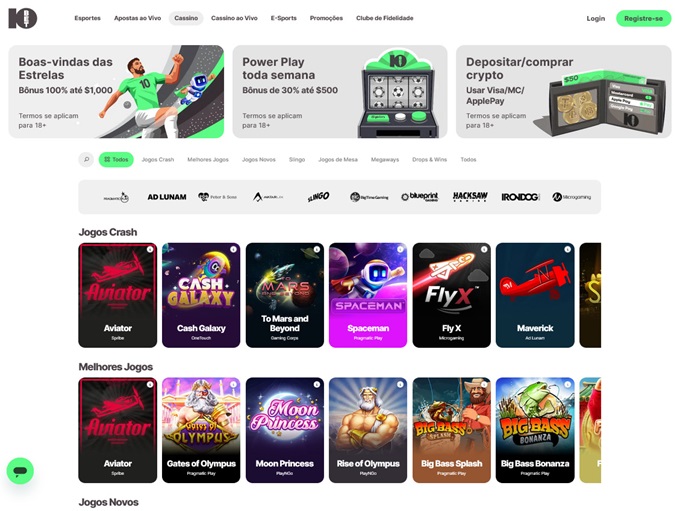Screen dimensions: 680x511
Task: Choose the Ad Lunam provider logo
Action: click(x=167, y=197)
